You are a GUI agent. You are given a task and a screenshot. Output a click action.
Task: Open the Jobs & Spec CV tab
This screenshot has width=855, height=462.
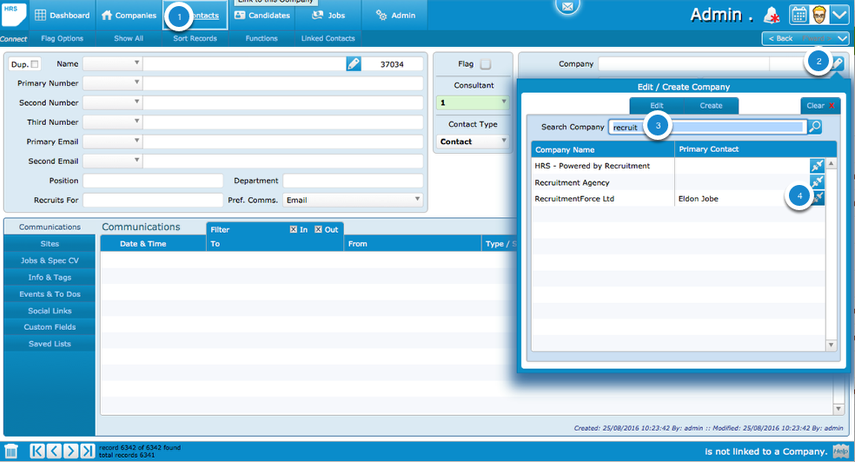tap(50, 261)
